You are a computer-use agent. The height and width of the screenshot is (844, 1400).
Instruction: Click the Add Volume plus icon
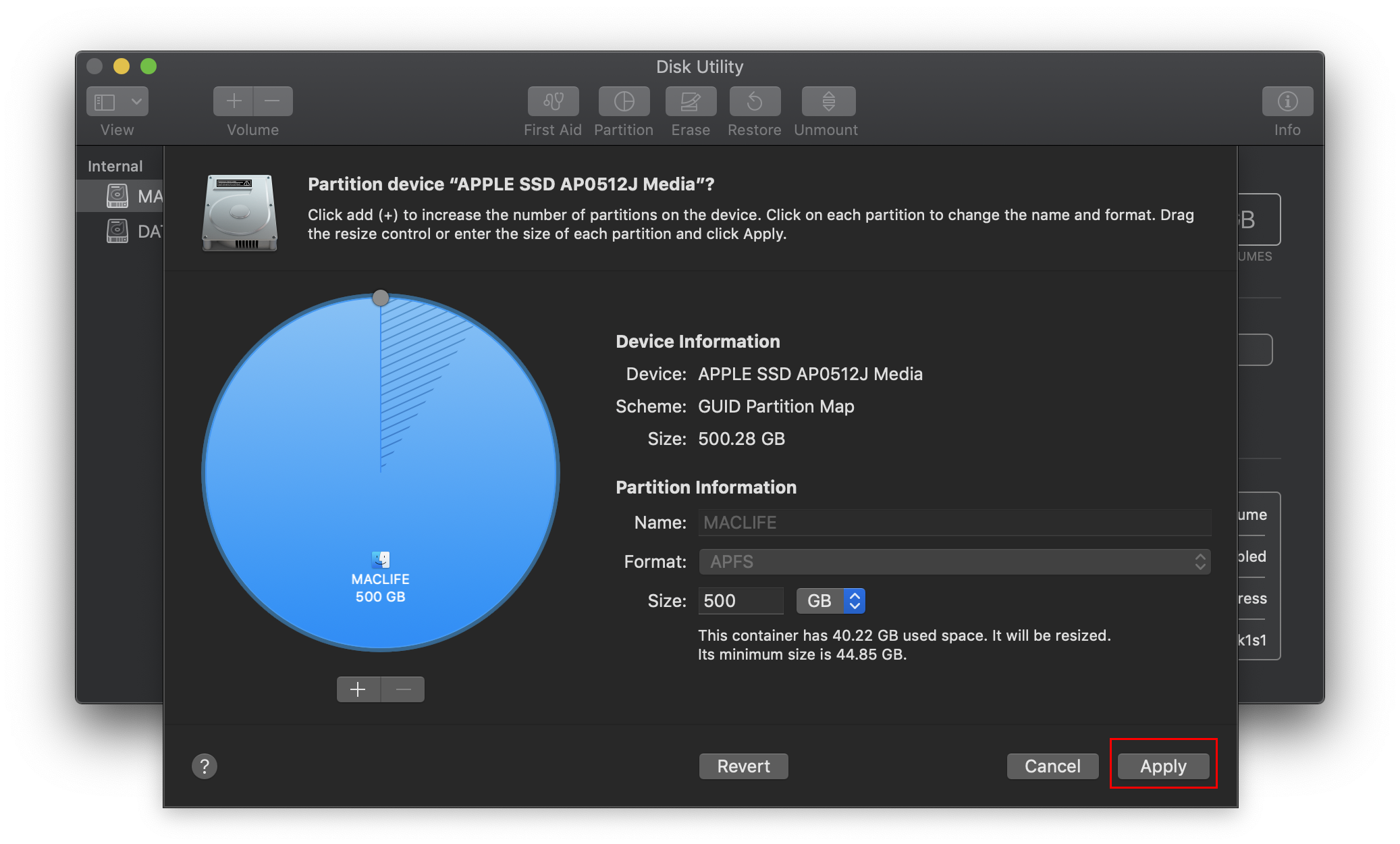pyautogui.click(x=234, y=101)
